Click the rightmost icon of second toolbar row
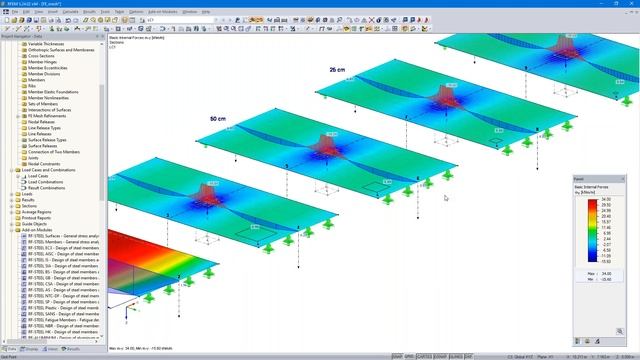640x360 pixels. tap(425, 29)
